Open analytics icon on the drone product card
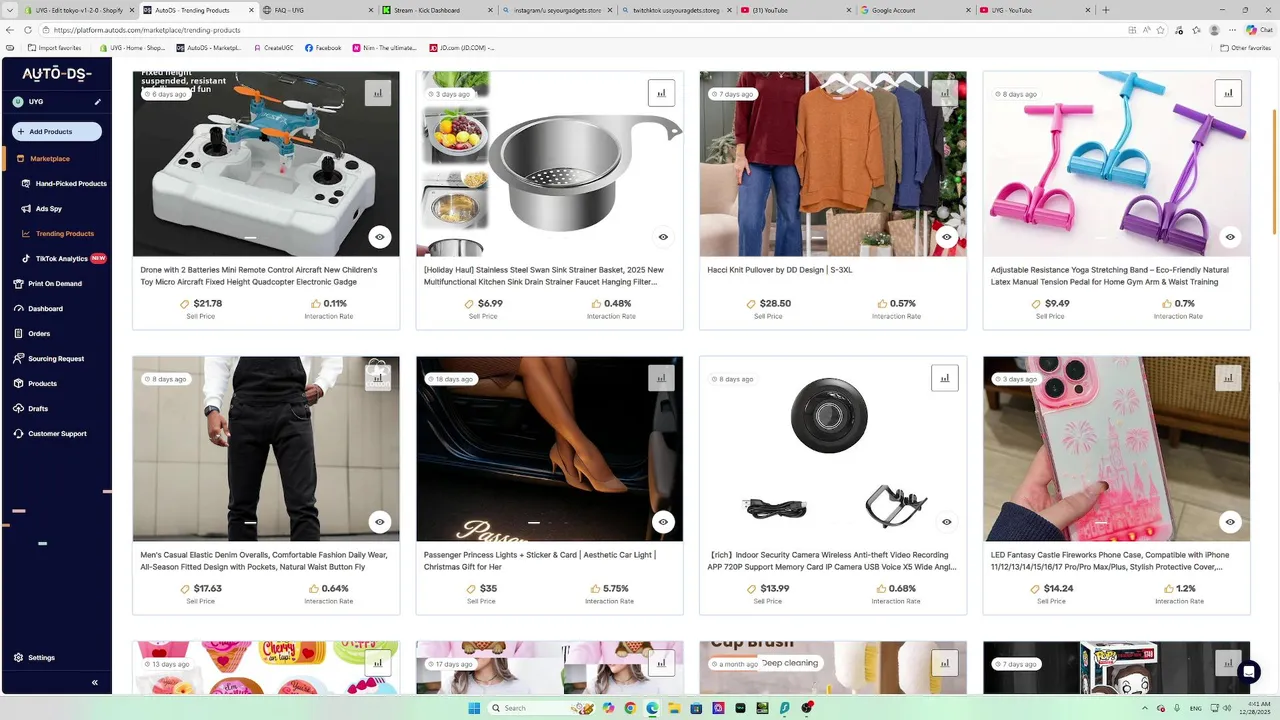The height and width of the screenshot is (720, 1280). (378, 93)
